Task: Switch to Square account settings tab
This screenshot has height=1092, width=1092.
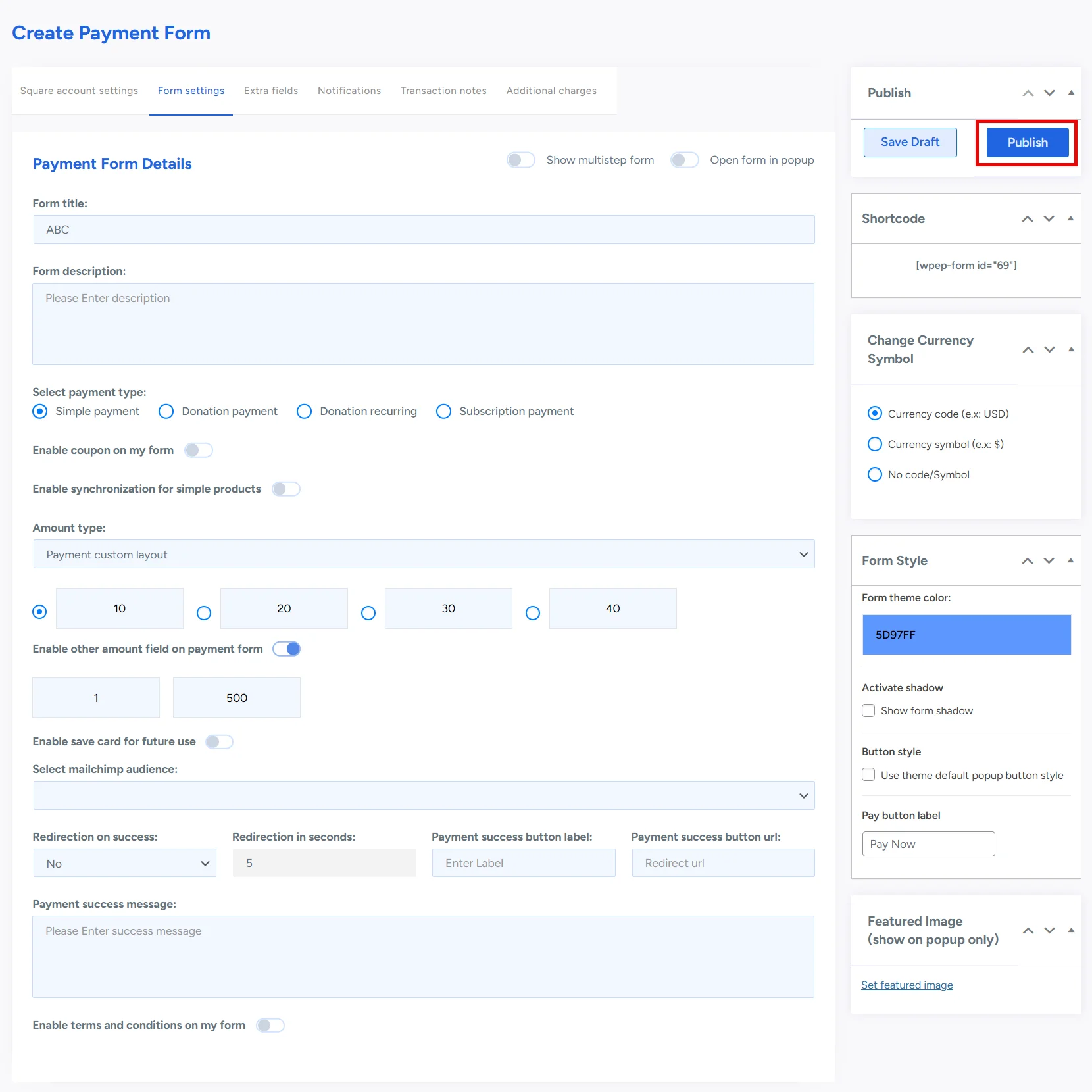Action: coord(79,91)
